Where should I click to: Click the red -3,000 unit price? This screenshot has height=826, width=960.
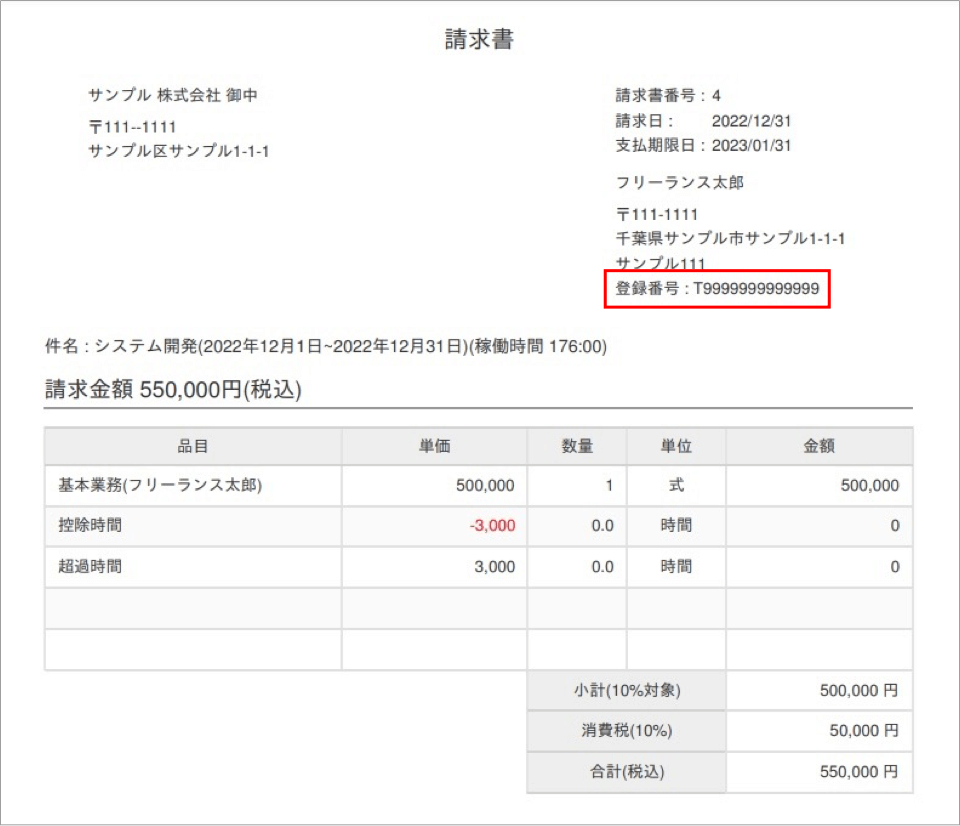pos(492,526)
